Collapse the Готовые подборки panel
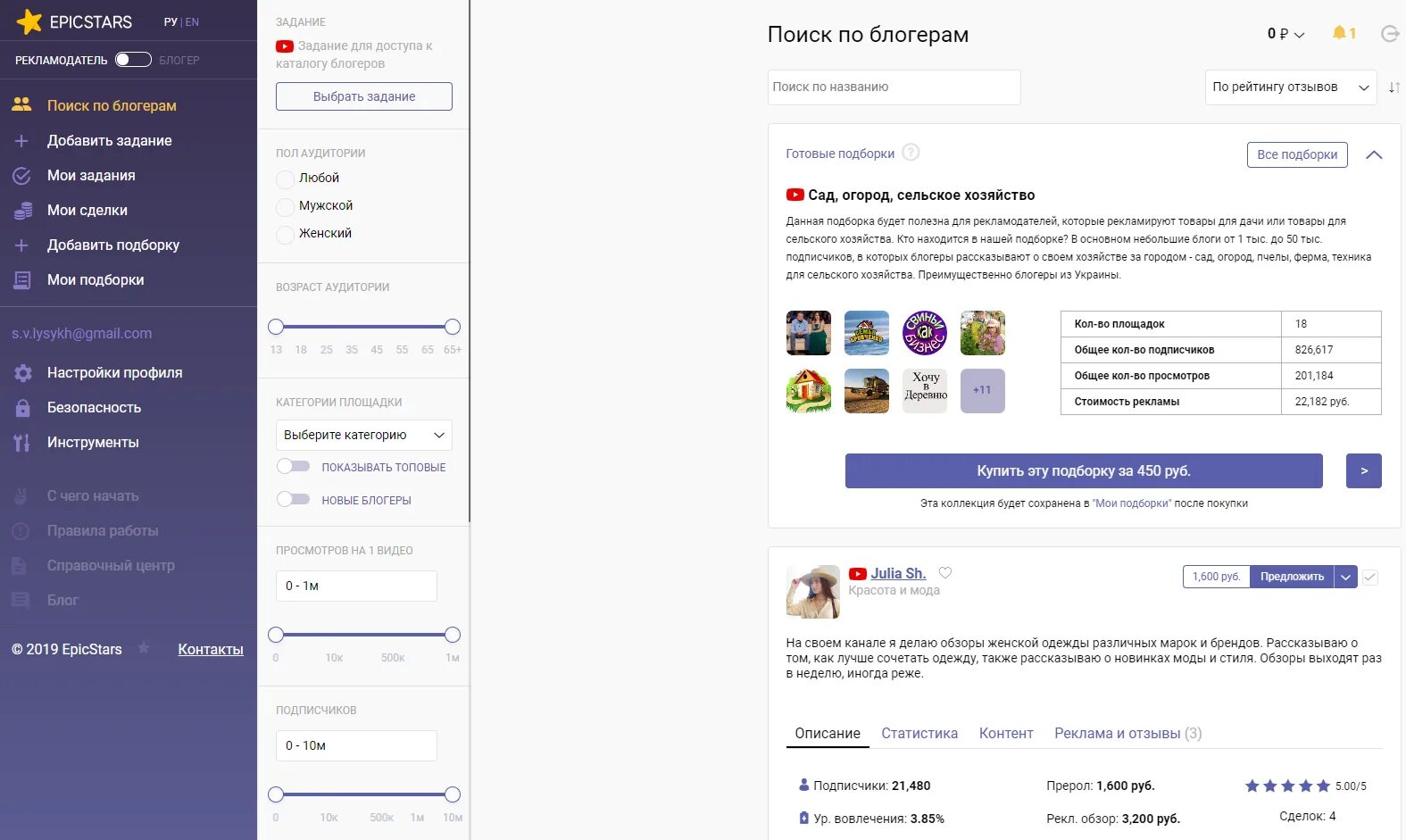Image resolution: width=1406 pixels, height=840 pixels. point(1374,154)
